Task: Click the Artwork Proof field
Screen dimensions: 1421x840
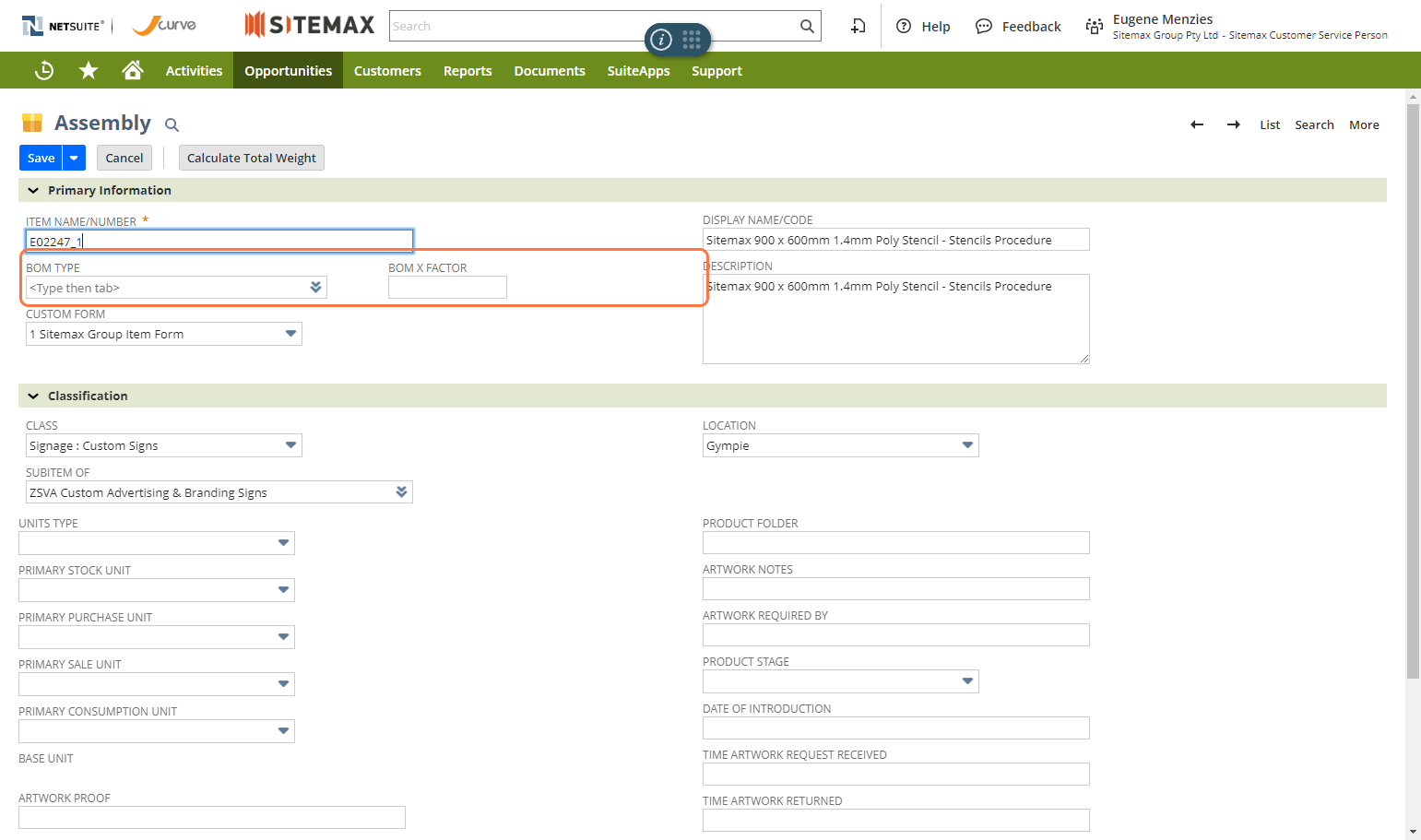Action: 212,817
